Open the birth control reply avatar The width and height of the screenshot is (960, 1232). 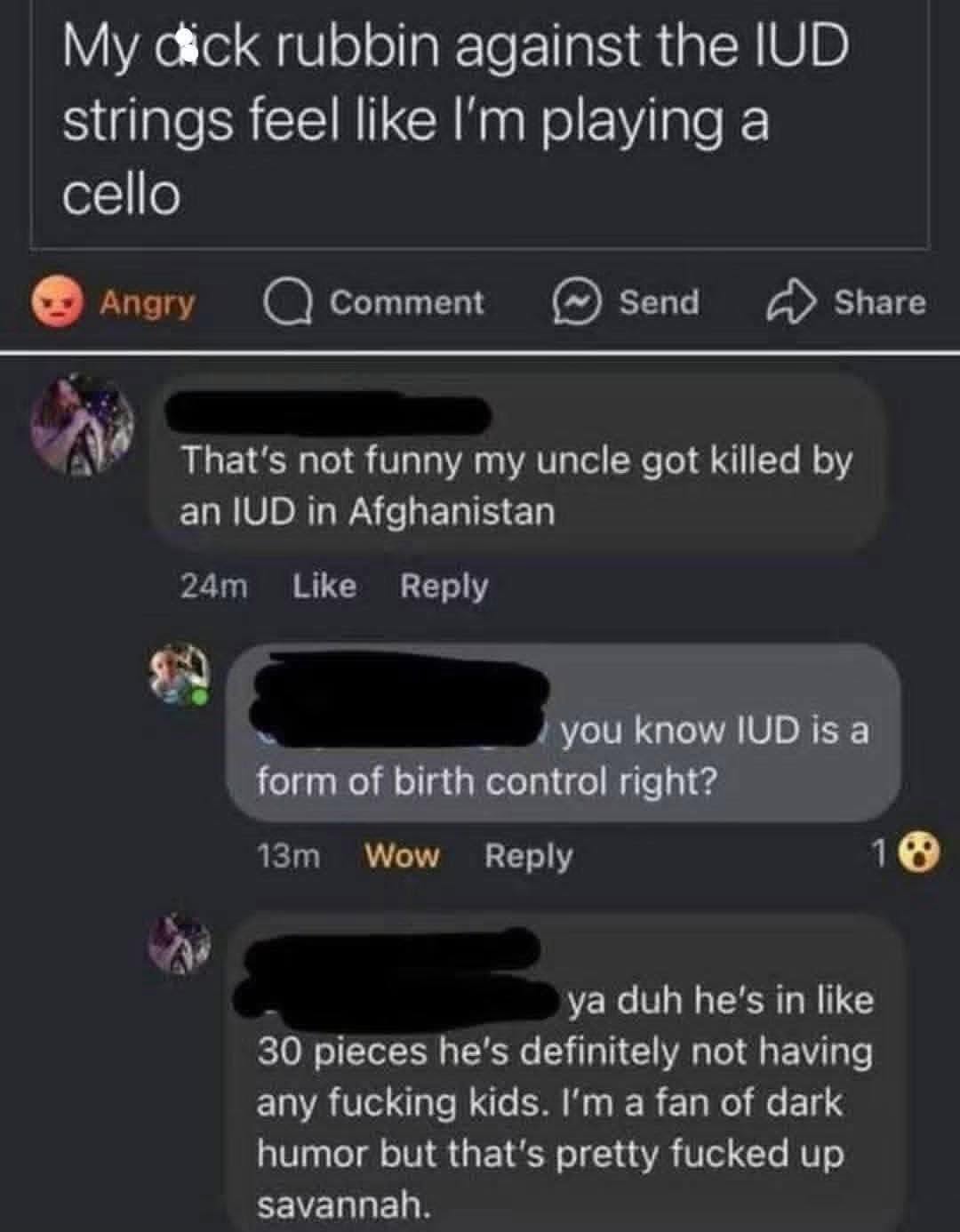[x=179, y=675]
